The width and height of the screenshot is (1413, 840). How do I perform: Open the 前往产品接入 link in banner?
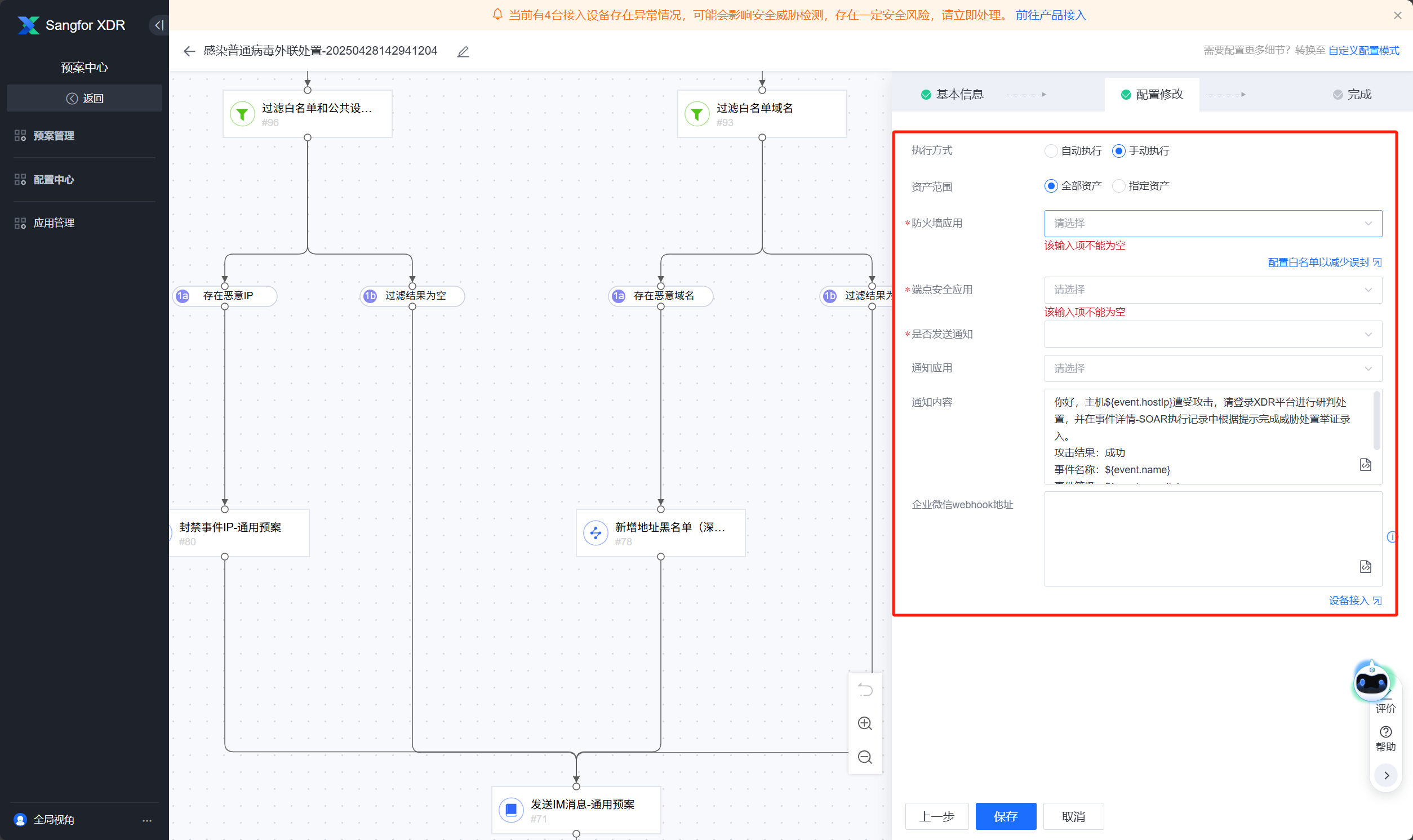(1050, 15)
